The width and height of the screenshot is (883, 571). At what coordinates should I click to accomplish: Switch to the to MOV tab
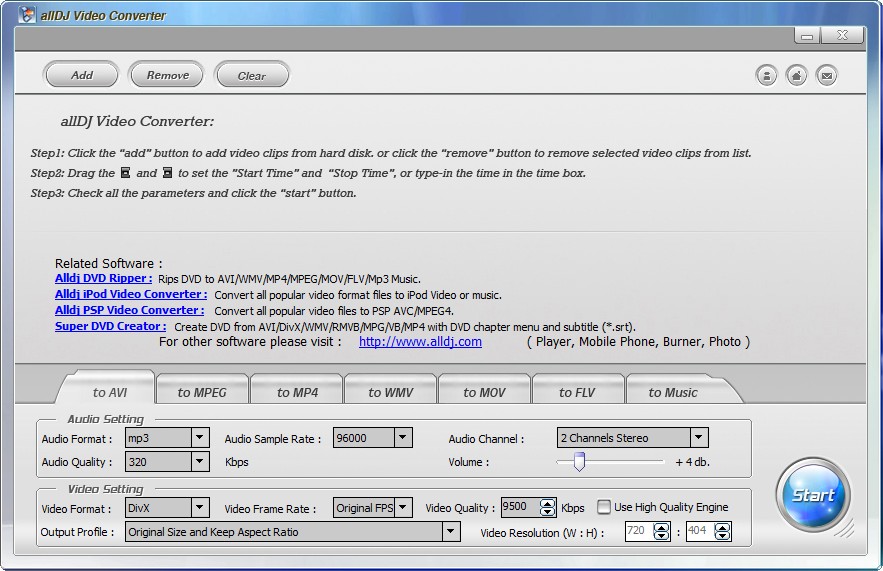(x=484, y=392)
